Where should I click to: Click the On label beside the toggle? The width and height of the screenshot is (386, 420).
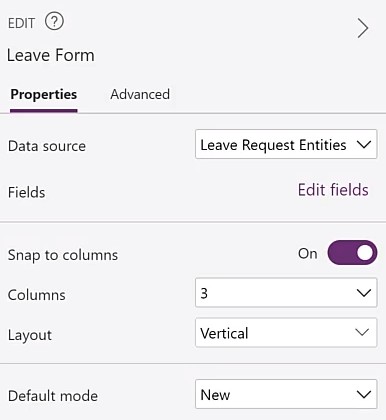click(x=307, y=254)
